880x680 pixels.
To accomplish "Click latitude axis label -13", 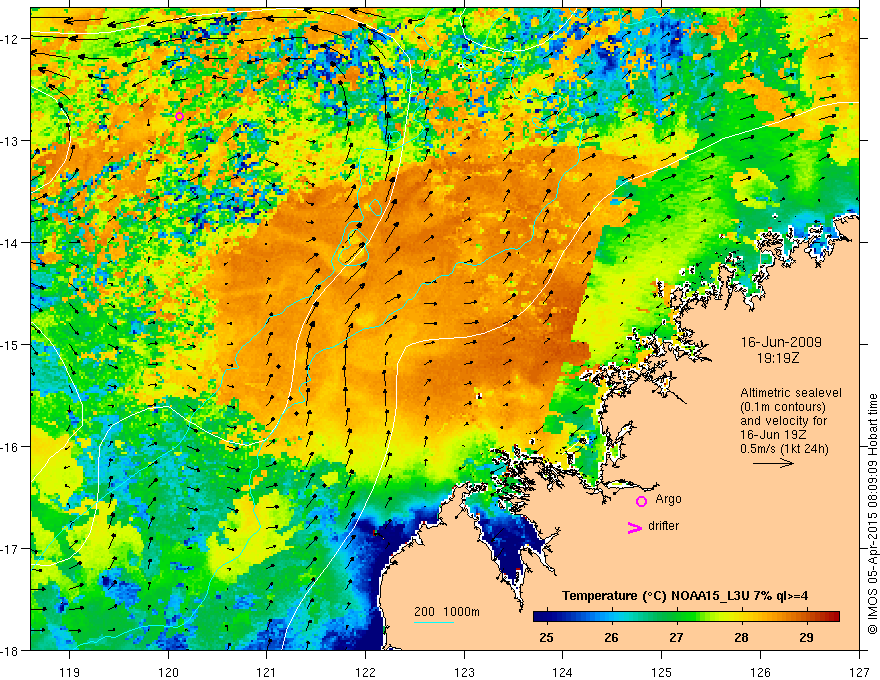I will coord(10,140).
